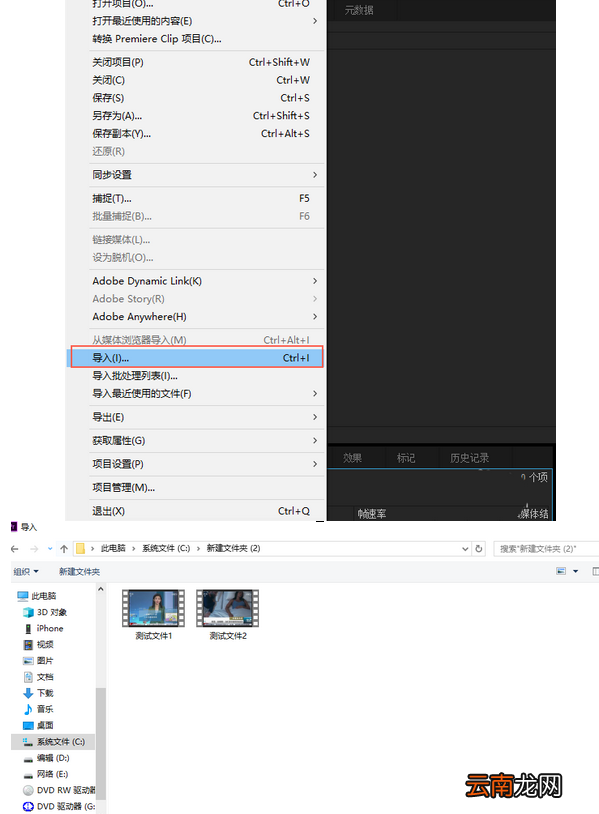
Task: Select 编辑 (D:) drive in tree
Action: pyautogui.click(x=46, y=757)
